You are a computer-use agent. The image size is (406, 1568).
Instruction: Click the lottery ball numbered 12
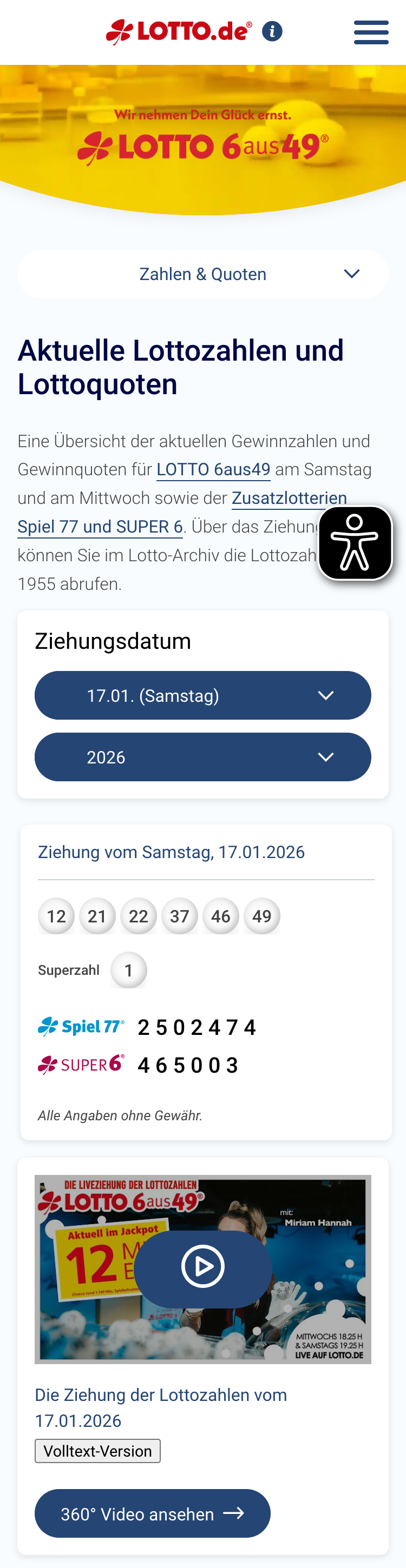coord(56,915)
